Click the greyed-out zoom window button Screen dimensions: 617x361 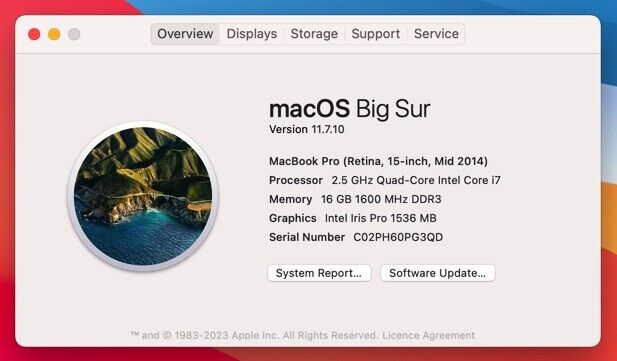point(74,34)
